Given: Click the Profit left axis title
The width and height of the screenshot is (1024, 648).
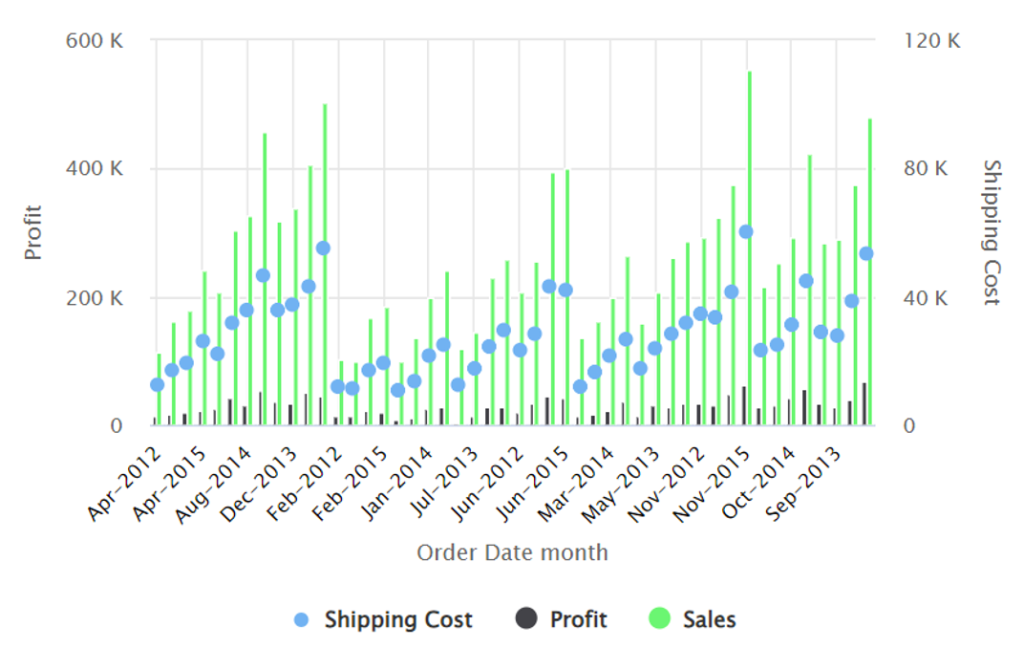Looking at the screenshot, I should [x=33, y=233].
